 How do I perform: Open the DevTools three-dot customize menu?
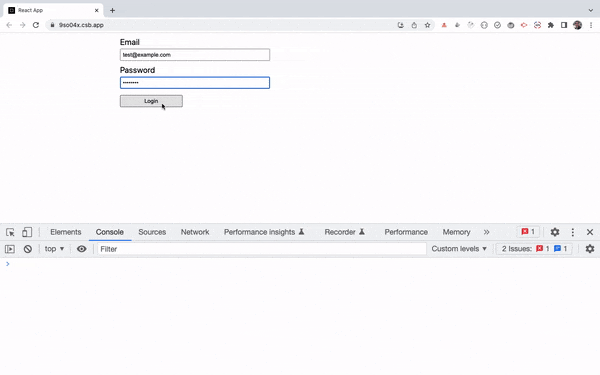[x=573, y=232]
